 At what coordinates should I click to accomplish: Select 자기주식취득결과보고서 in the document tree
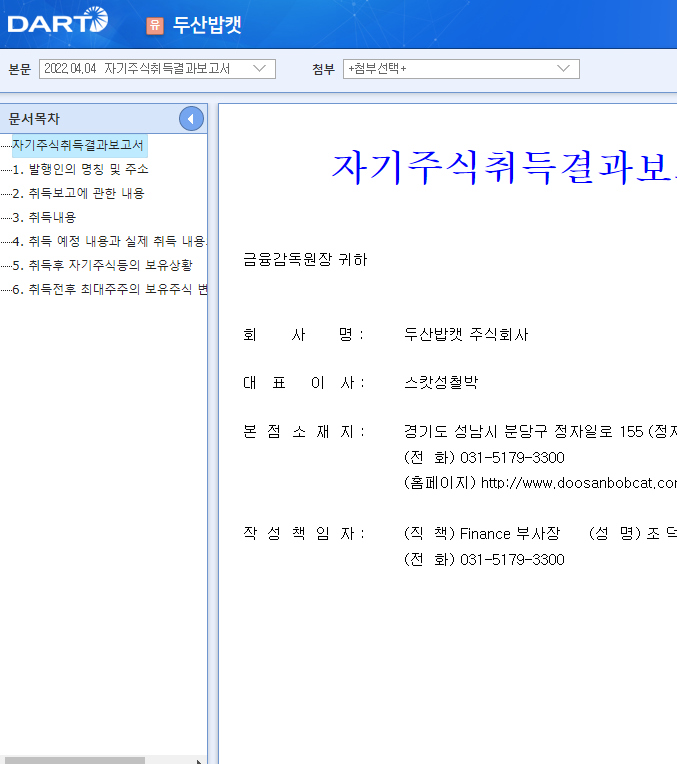pos(78,145)
